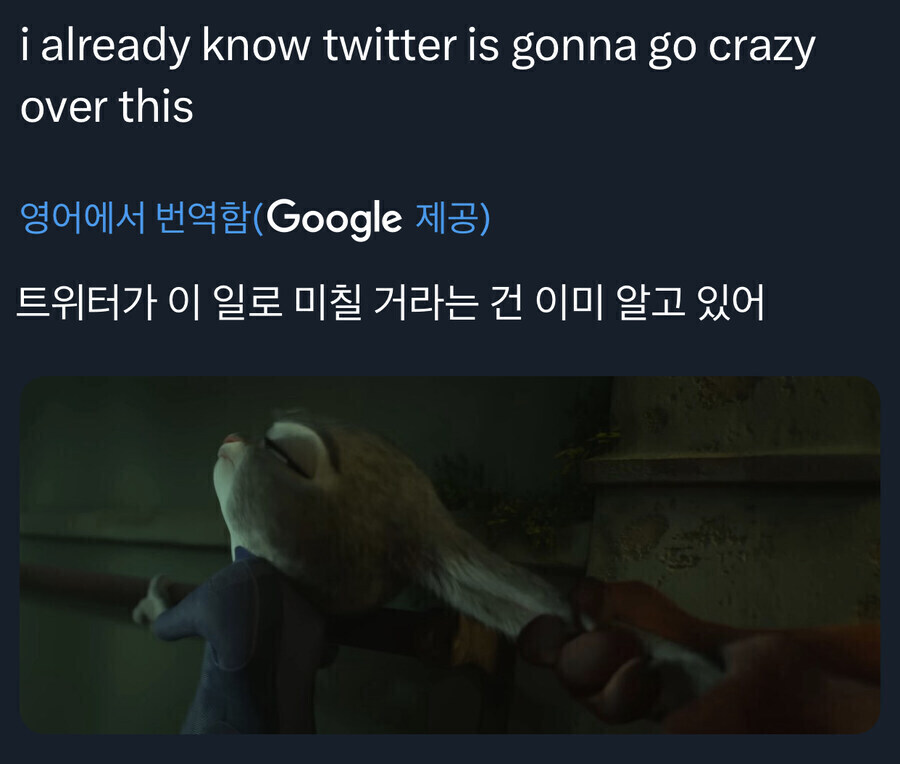
Task: Click the word 'already' in the tweet
Action: point(116,48)
